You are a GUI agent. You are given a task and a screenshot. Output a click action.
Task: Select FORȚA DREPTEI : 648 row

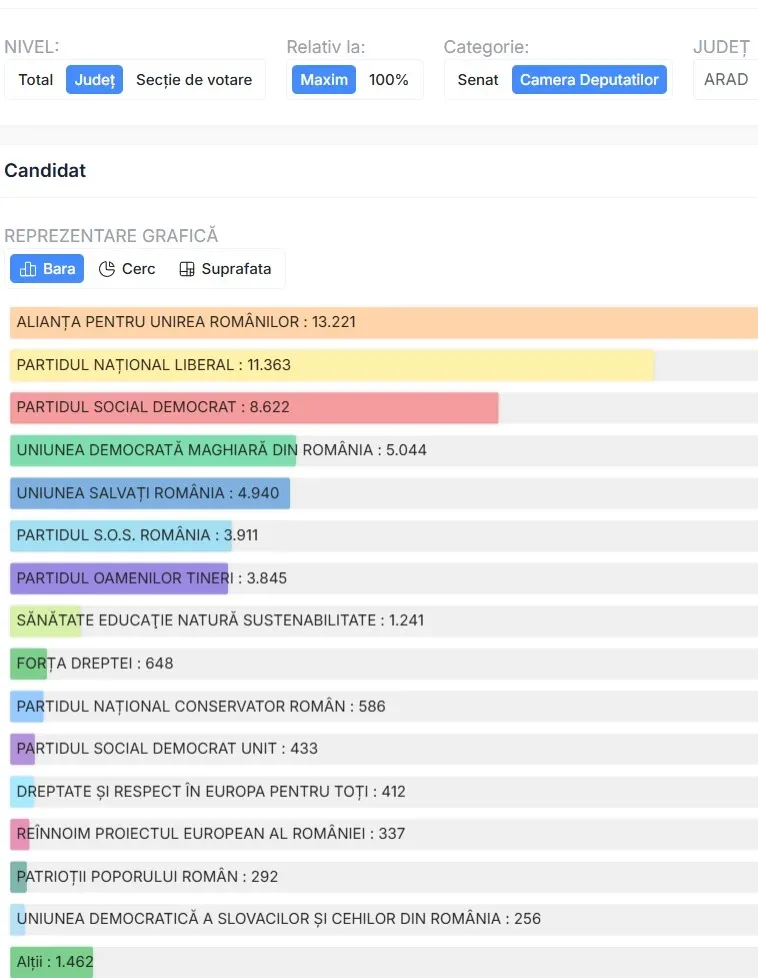click(384, 664)
